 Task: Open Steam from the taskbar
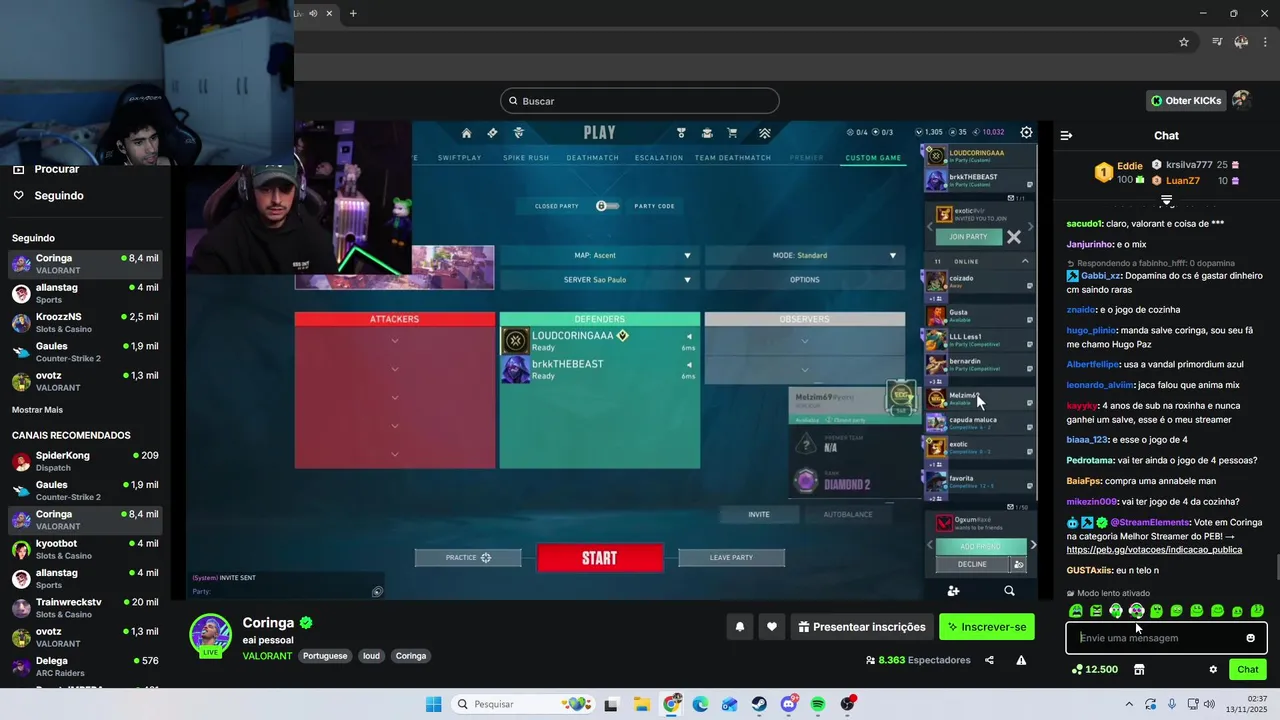pyautogui.click(x=759, y=704)
